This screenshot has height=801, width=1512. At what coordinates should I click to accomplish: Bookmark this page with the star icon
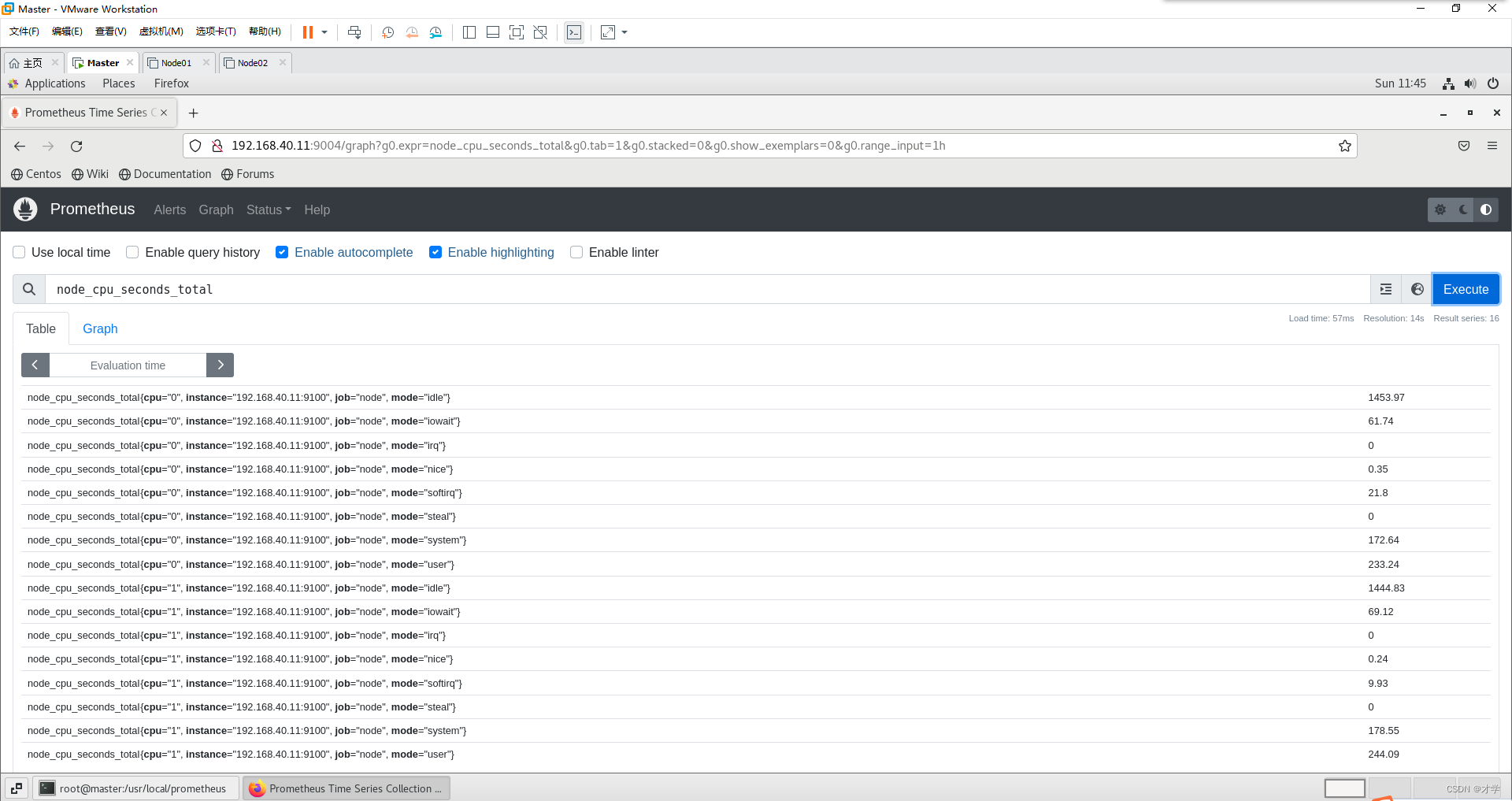tap(1345, 146)
